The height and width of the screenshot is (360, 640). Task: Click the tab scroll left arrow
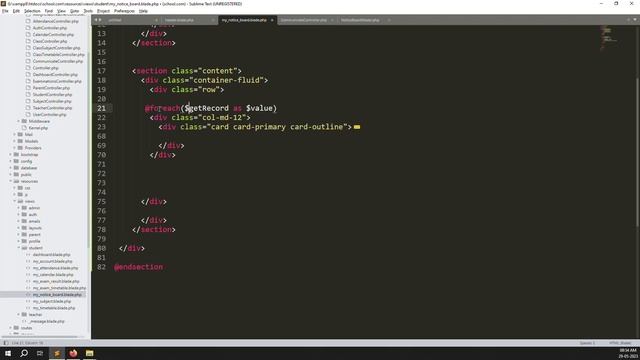click(96, 20)
